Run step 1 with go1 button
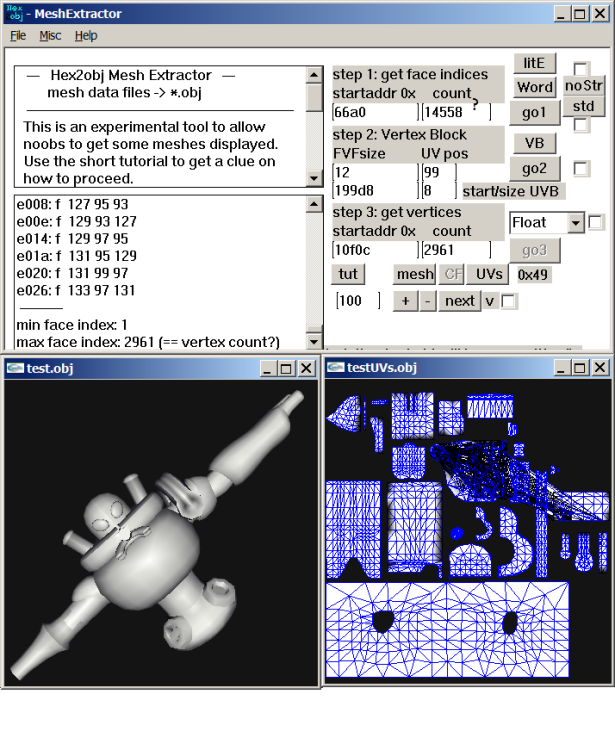 pyautogui.click(x=534, y=113)
